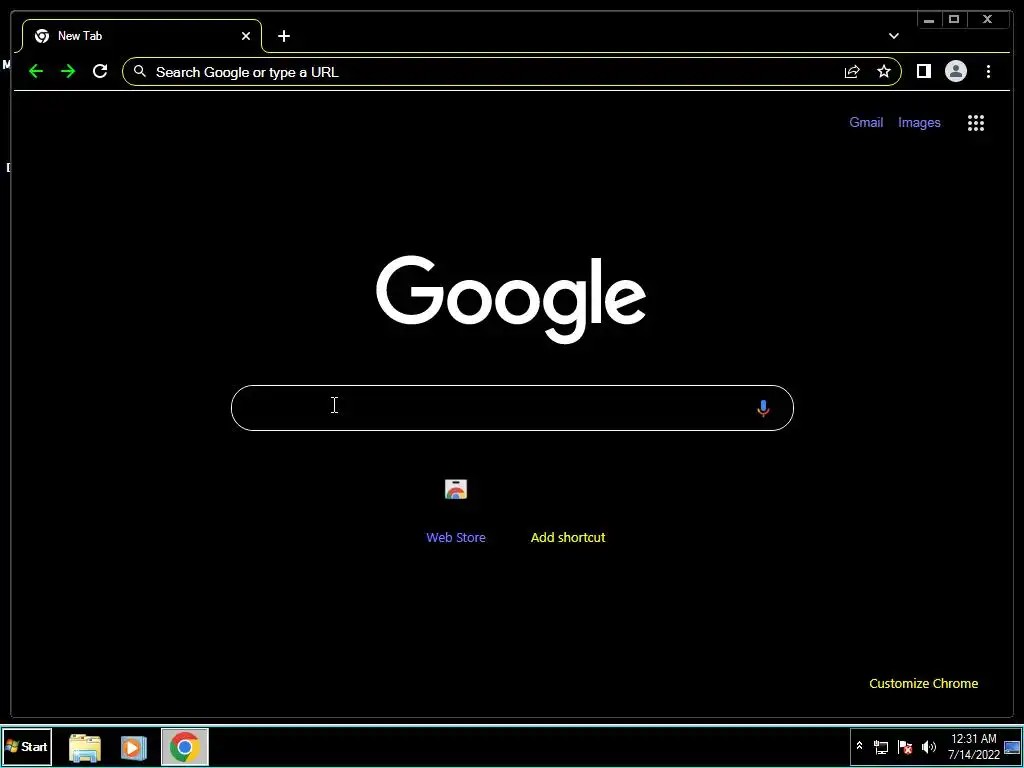1024x768 pixels.
Task: Click the show desktop tray icon
Action: [x=1012, y=747]
